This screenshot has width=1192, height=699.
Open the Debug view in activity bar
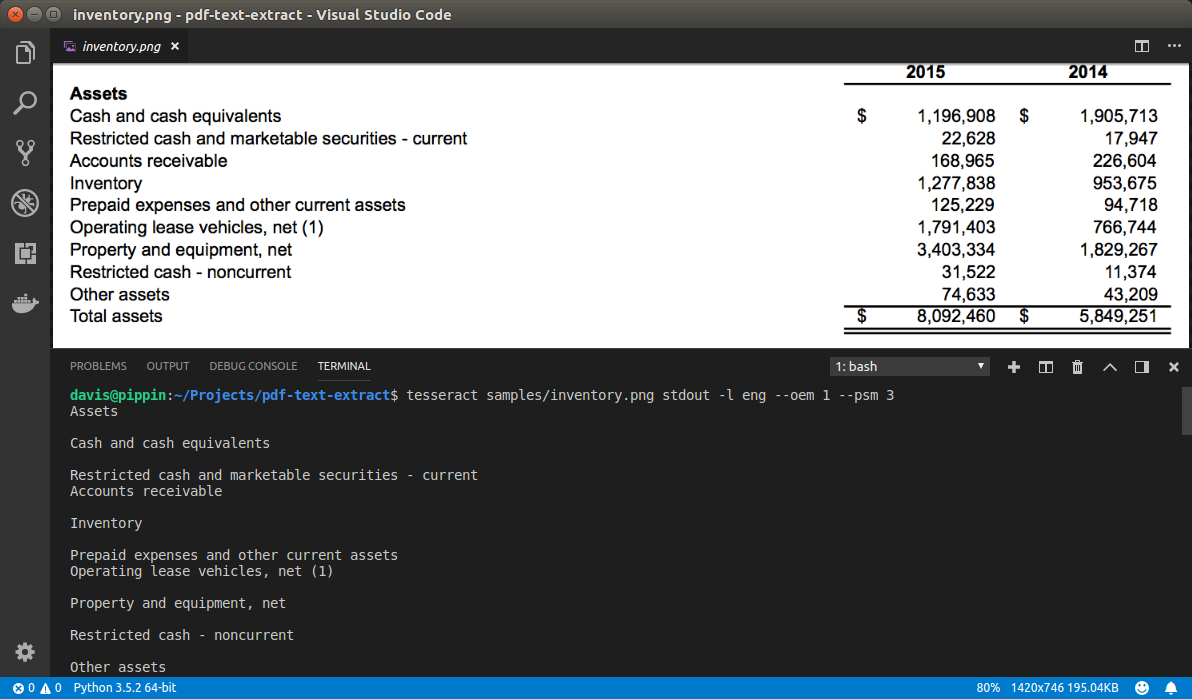pos(25,203)
